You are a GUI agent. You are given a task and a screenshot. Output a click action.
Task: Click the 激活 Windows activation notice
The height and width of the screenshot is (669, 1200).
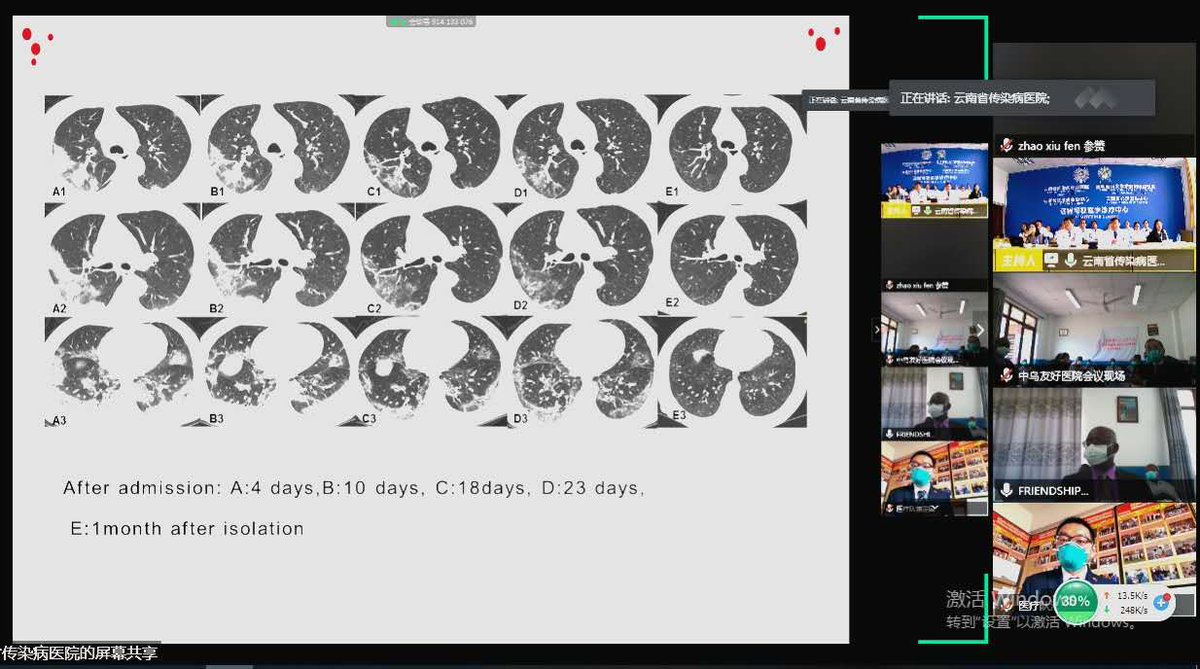point(1040,610)
